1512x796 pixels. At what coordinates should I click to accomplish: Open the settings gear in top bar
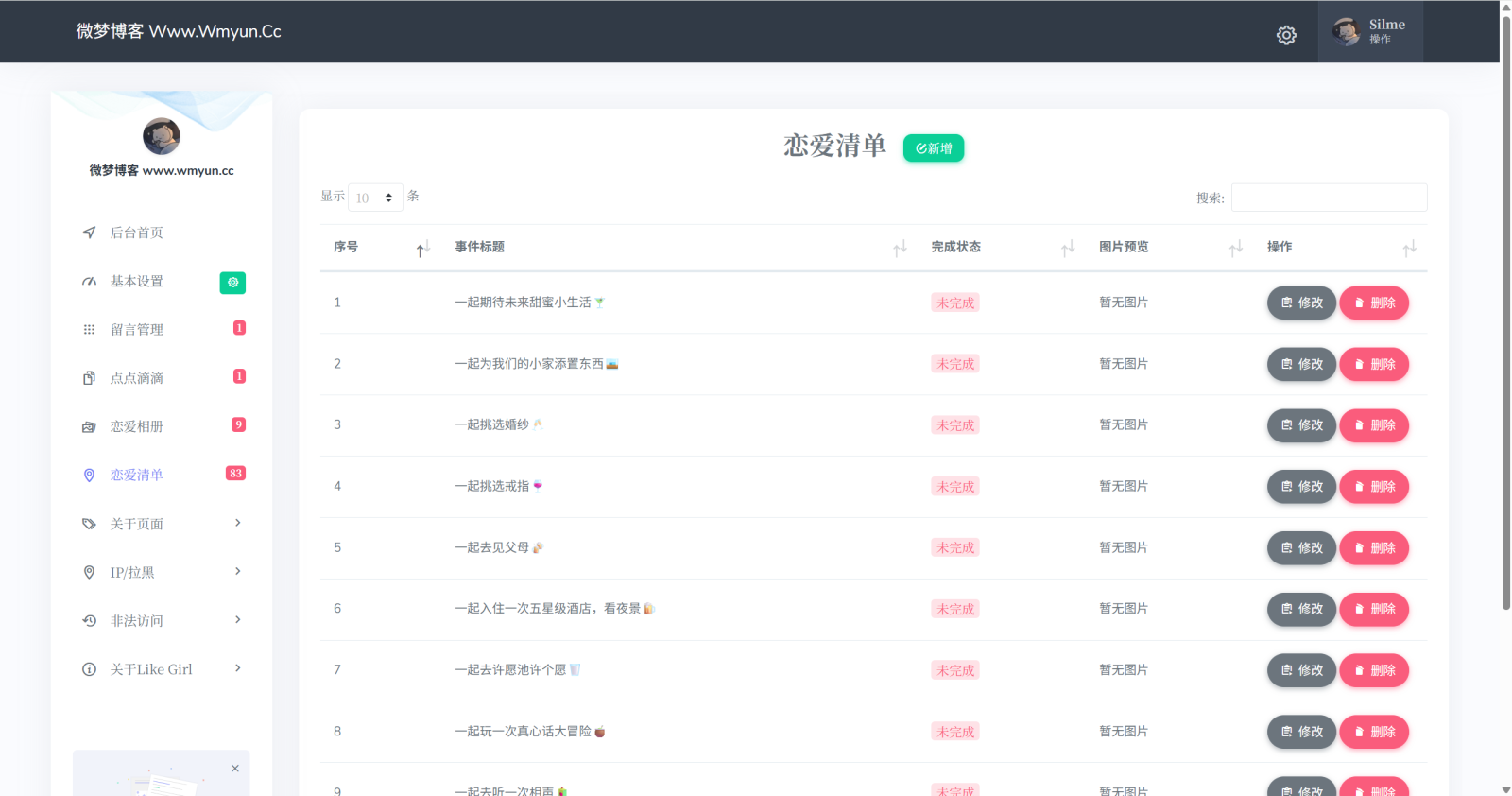click(1286, 35)
